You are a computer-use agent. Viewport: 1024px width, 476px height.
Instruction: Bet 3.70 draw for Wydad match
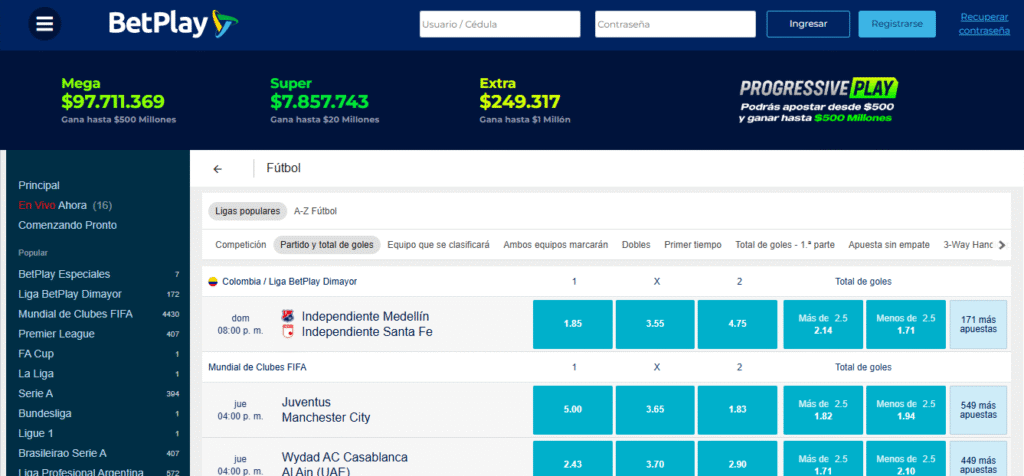point(655,458)
